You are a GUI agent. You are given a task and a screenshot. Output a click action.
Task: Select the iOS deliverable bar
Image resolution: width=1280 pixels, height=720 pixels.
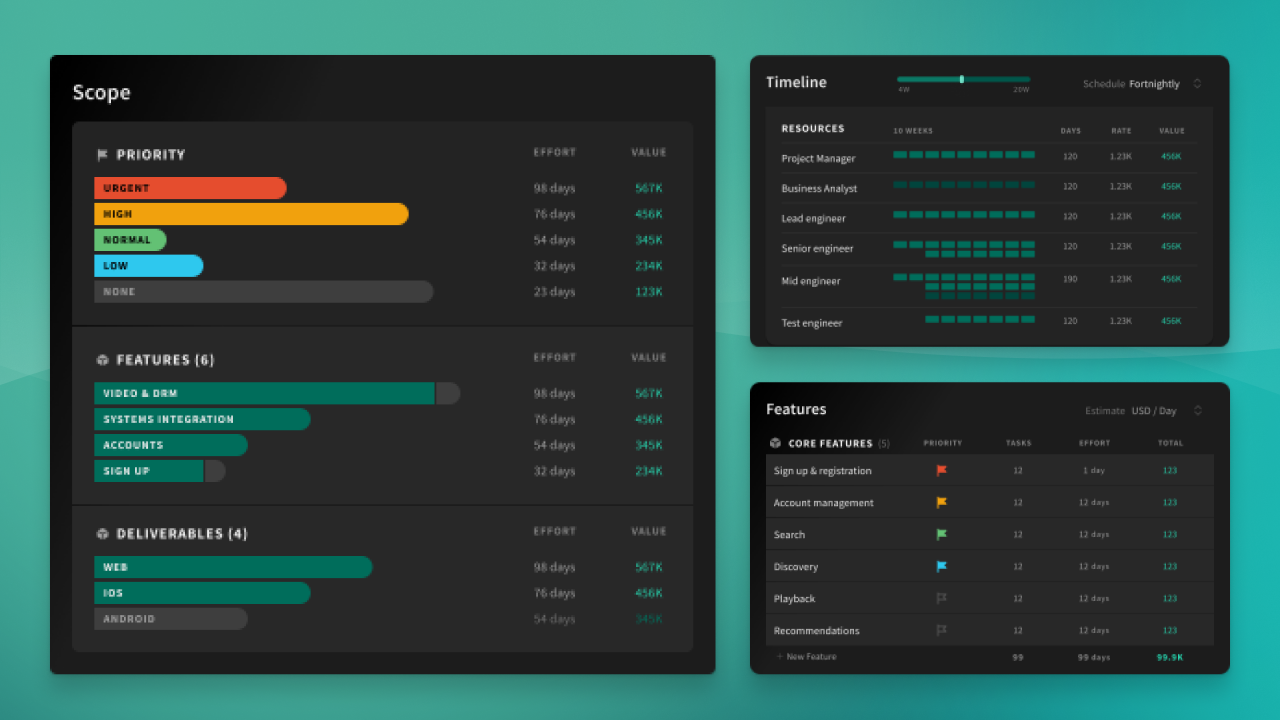202,593
